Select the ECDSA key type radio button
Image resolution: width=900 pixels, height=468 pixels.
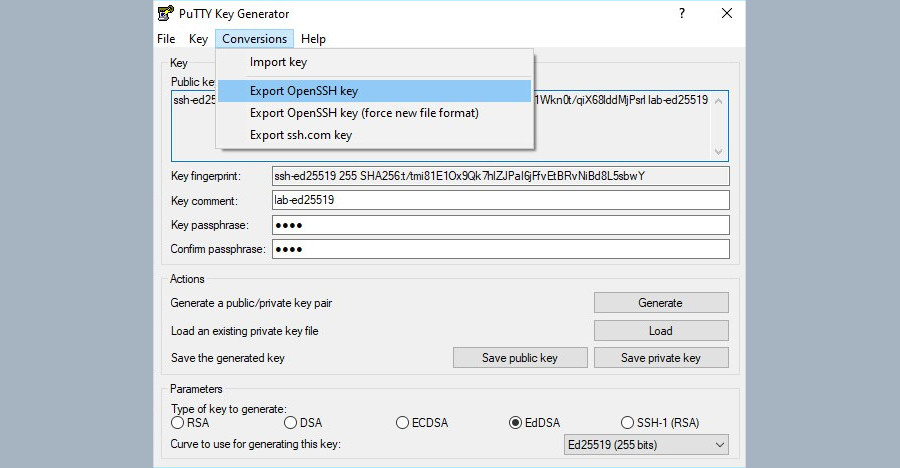(402, 423)
